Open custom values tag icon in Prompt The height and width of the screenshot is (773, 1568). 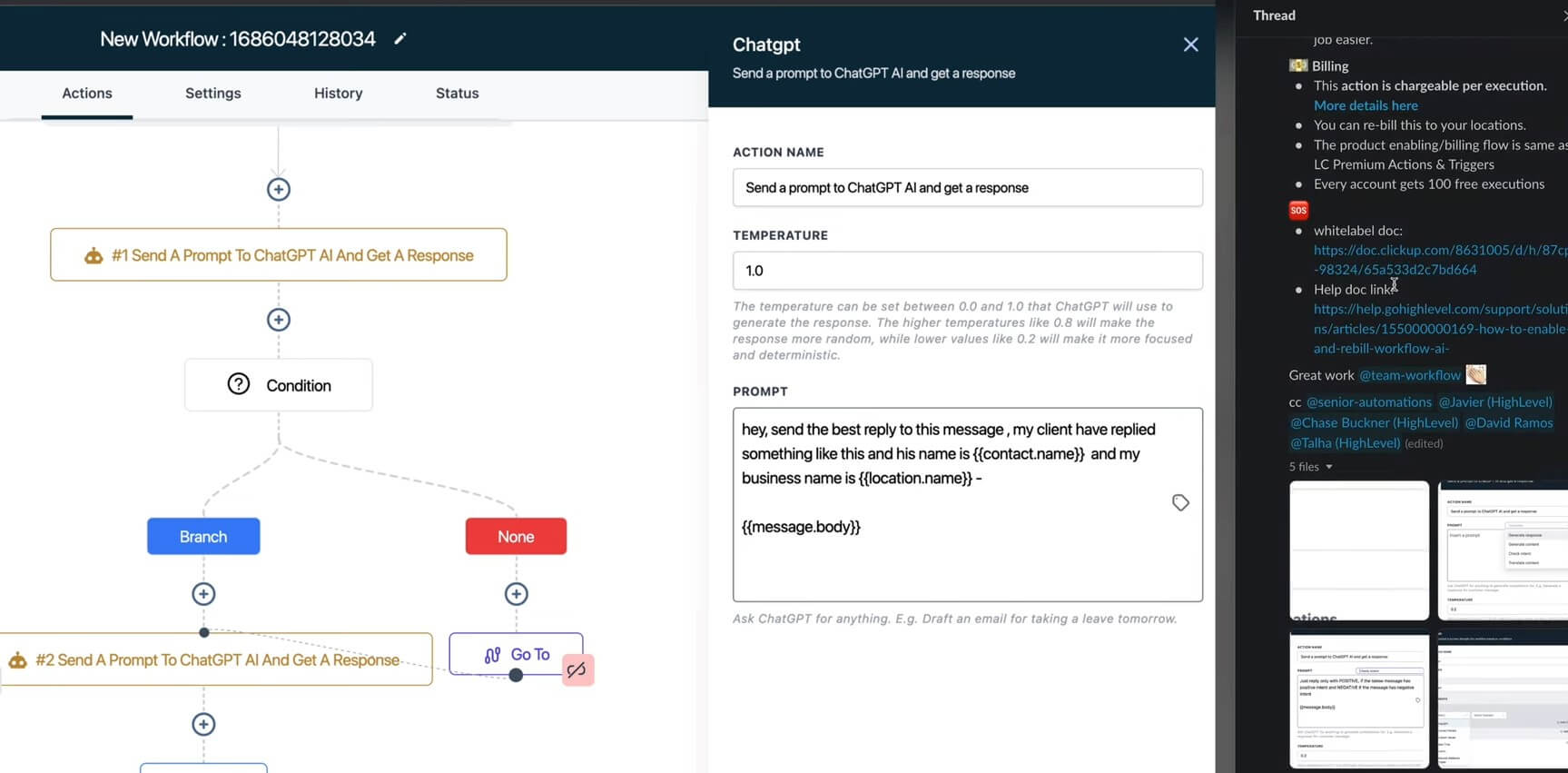click(1180, 502)
